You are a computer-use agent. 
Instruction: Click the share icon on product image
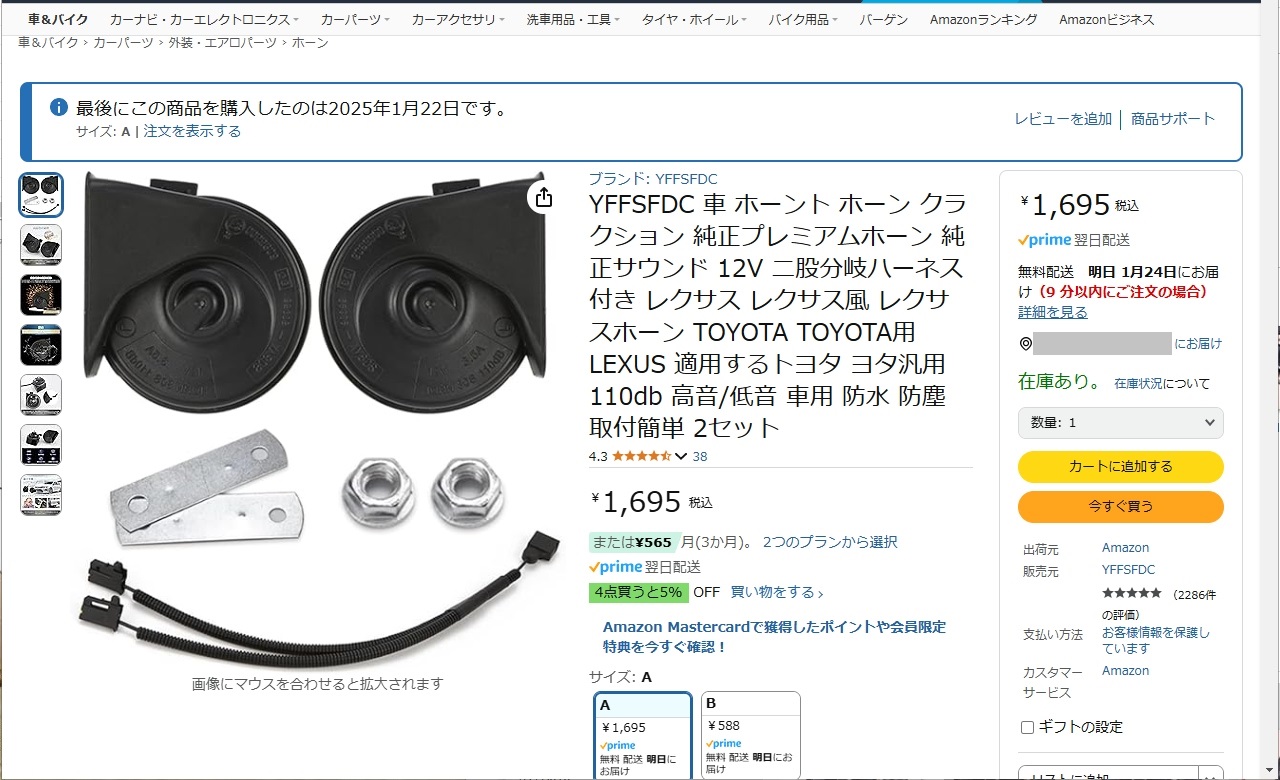543,198
